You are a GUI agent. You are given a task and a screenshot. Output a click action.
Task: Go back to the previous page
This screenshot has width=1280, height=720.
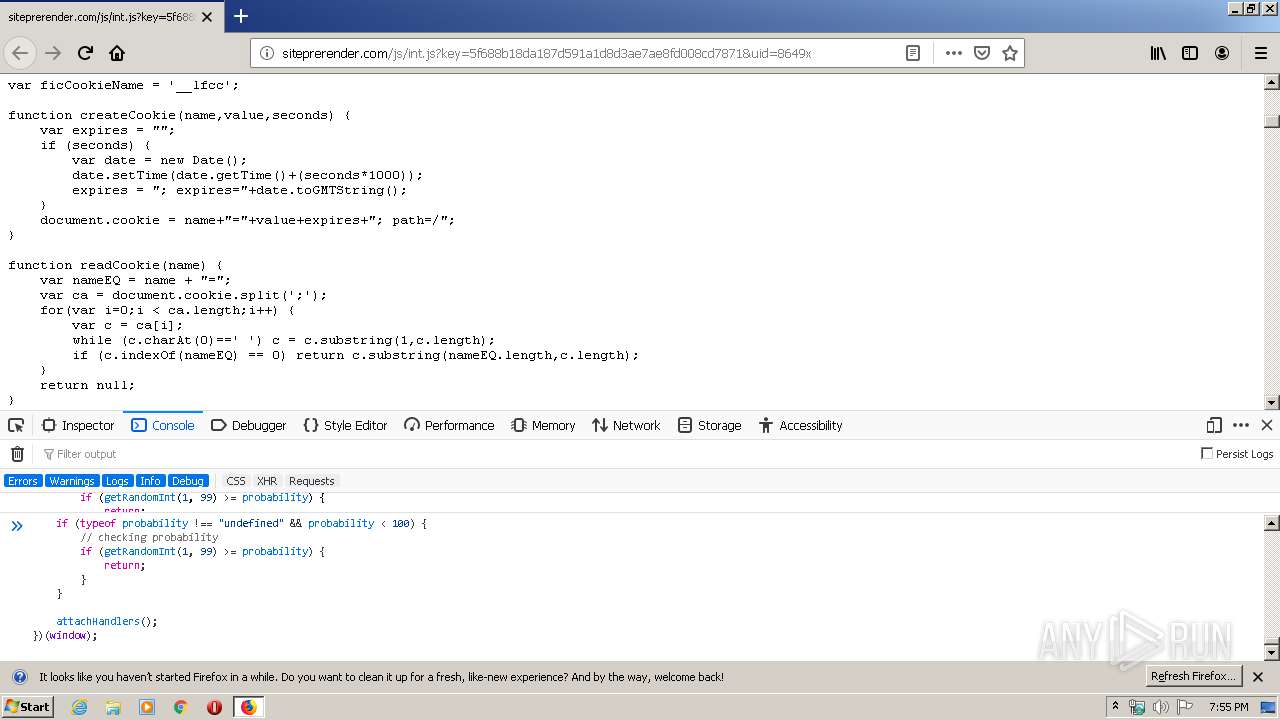click(x=20, y=53)
